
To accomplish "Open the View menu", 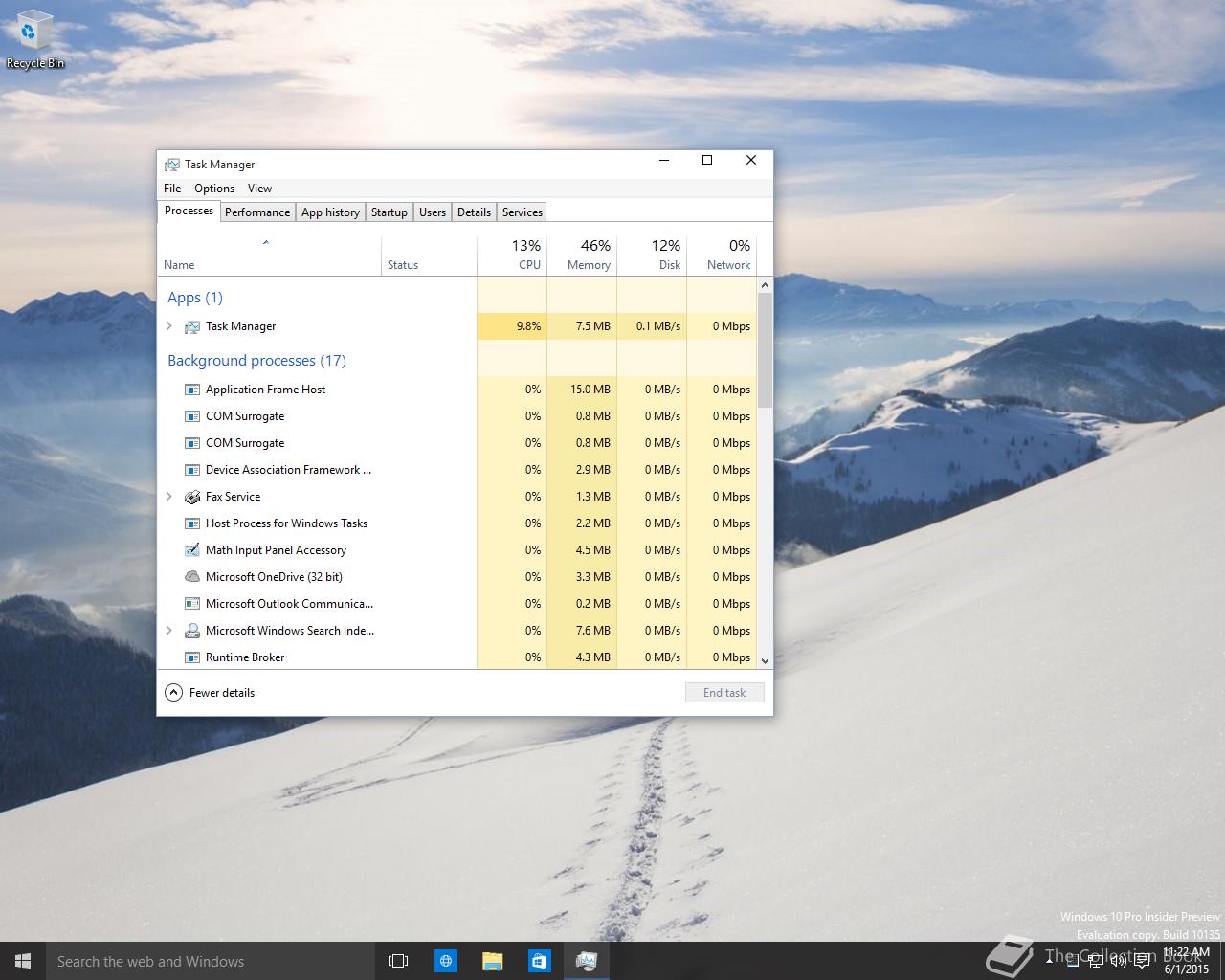I will pos(259,189).
